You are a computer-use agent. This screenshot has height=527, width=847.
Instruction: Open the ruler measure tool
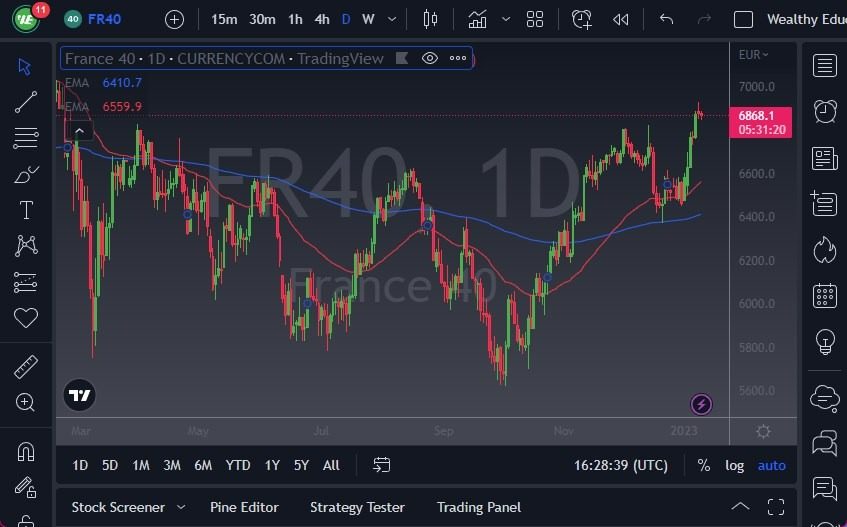[25, 367]
